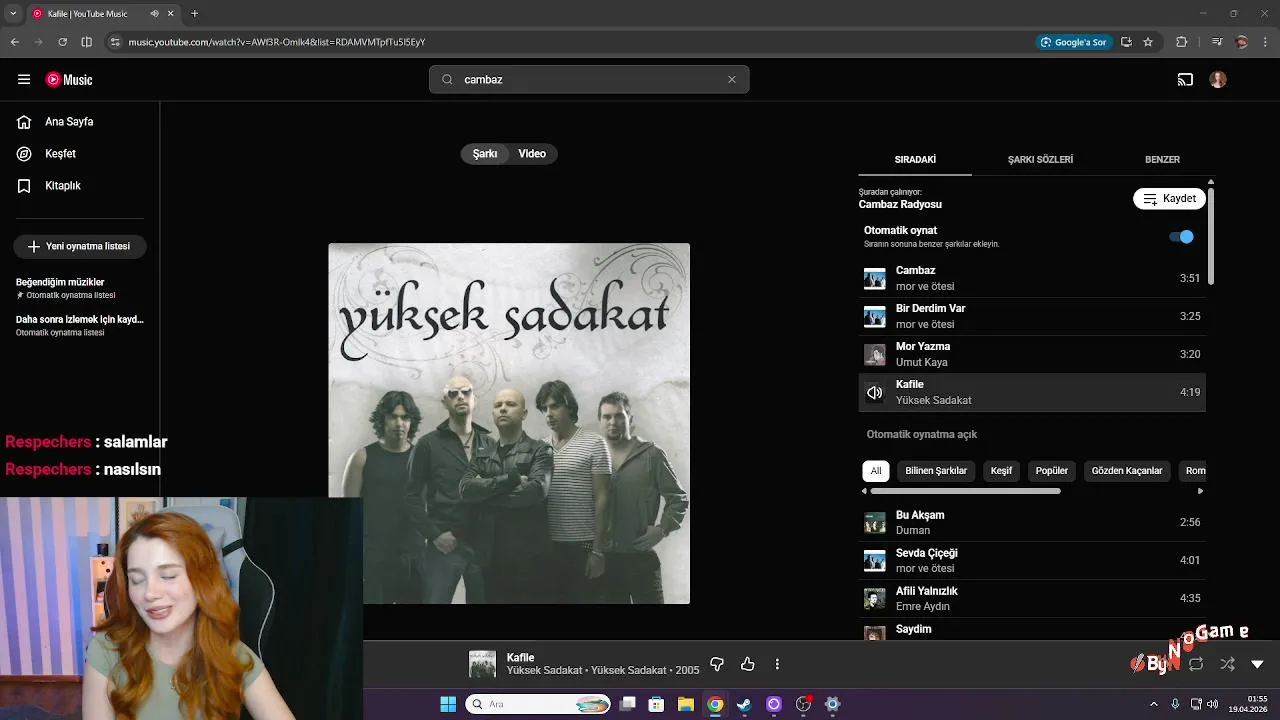Mute the tab via audio indicator
1280x720 pixels.
(x=154, y=14)
